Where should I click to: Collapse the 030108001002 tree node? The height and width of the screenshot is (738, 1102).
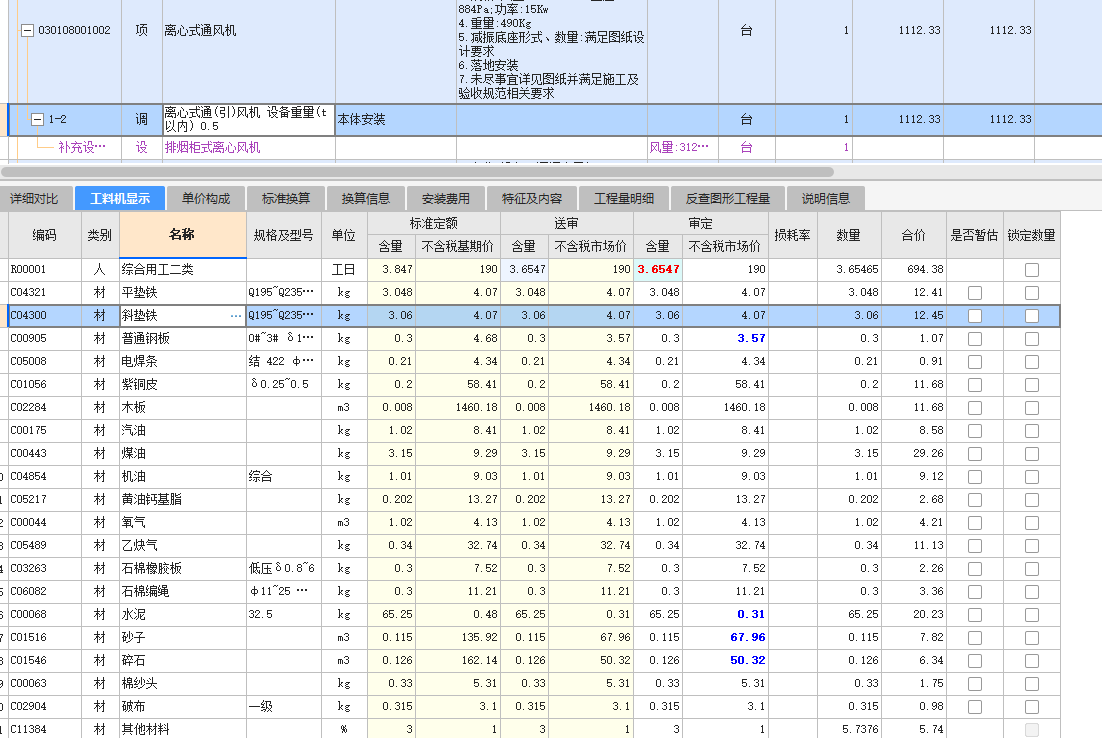click(x=27, y=31)
